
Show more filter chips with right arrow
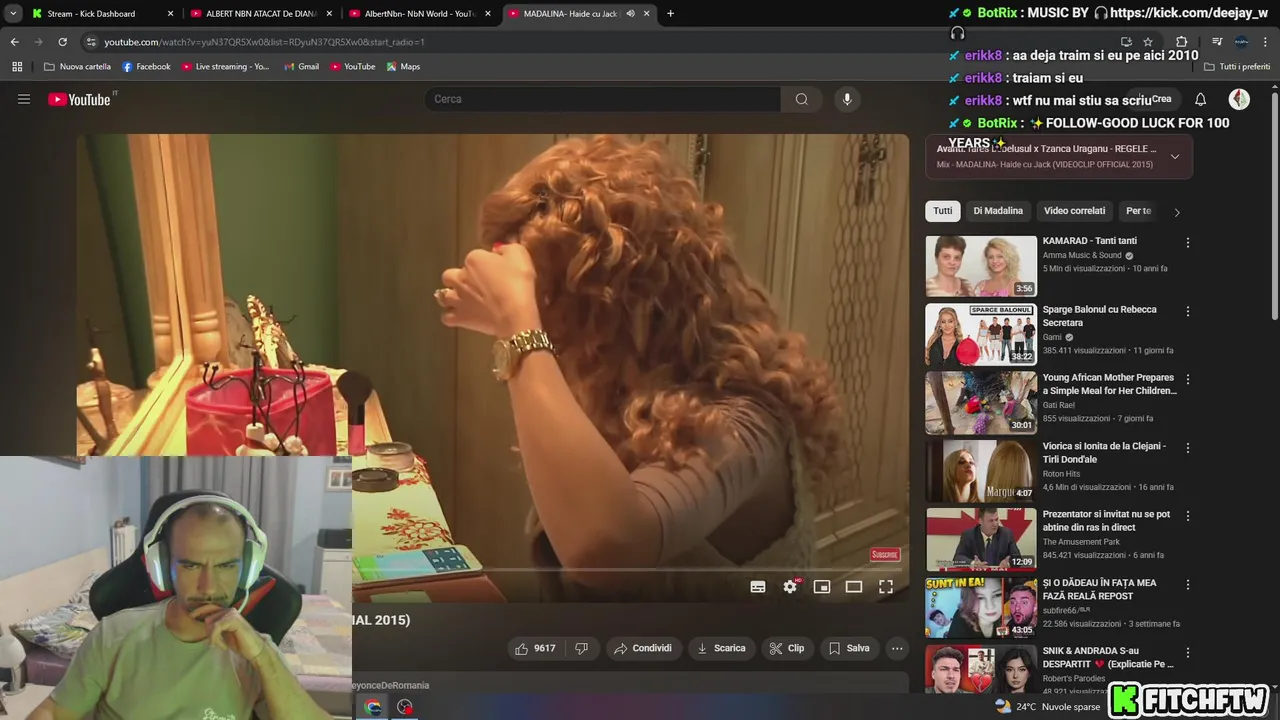[x=1176, y=212]
